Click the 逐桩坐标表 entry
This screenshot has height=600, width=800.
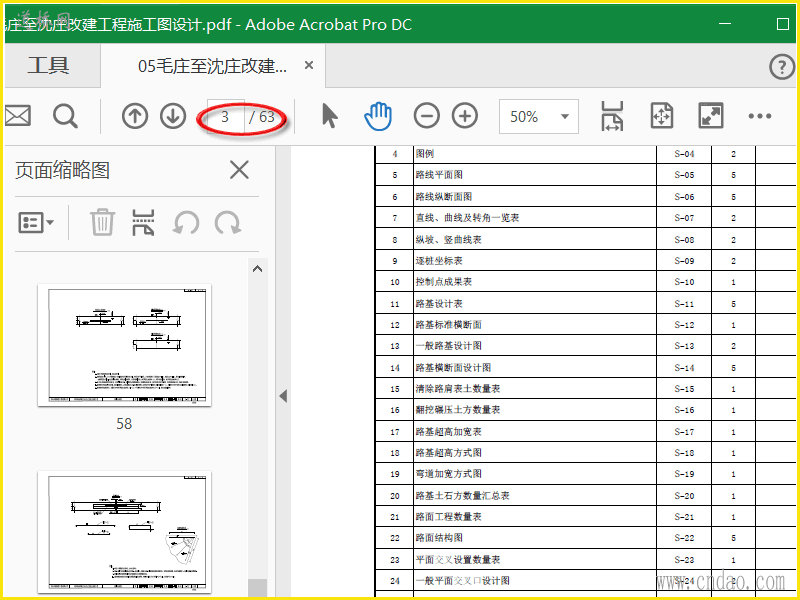point(439,261)
